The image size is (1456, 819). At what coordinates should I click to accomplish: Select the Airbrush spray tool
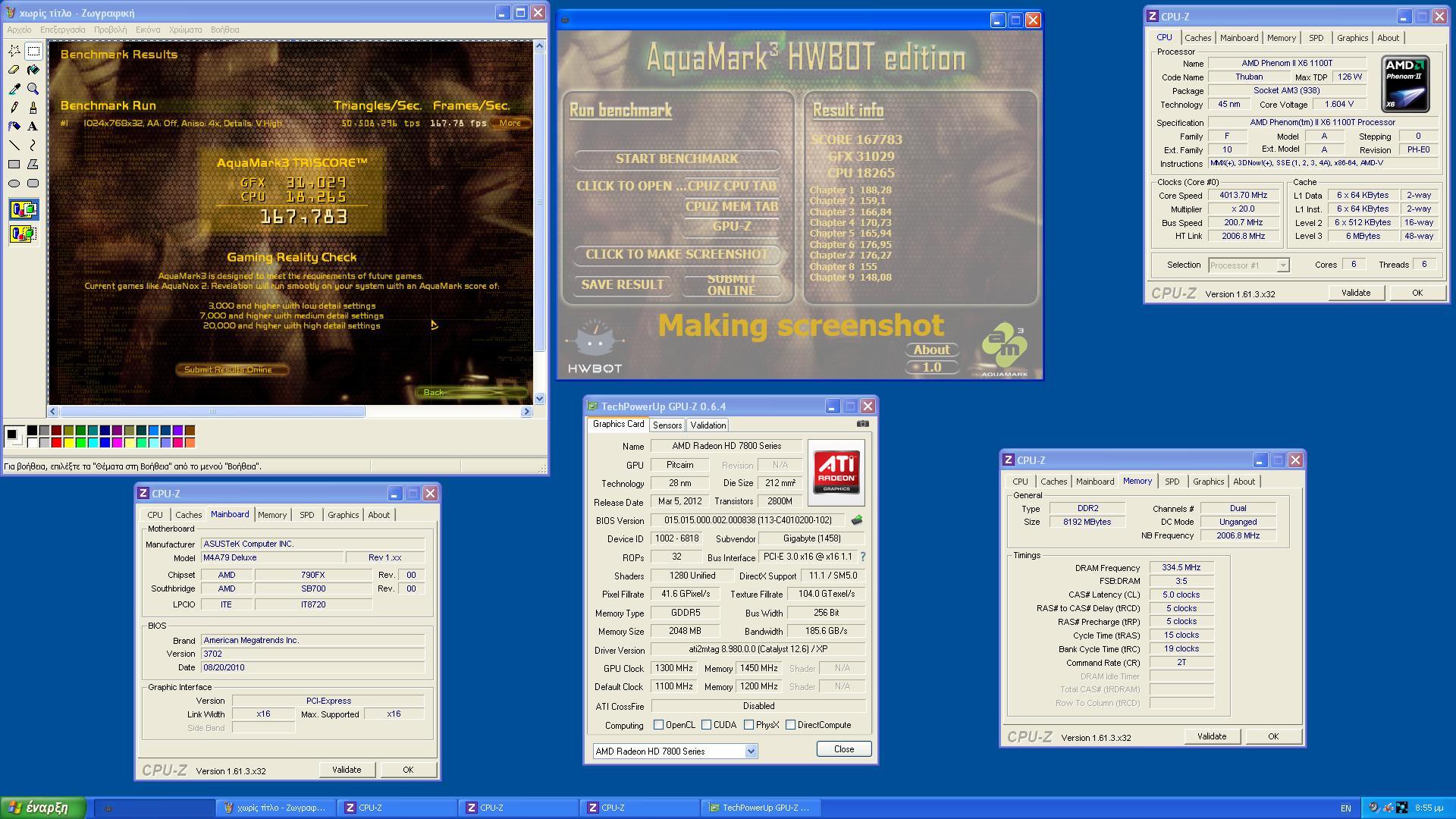coord(14,127)
